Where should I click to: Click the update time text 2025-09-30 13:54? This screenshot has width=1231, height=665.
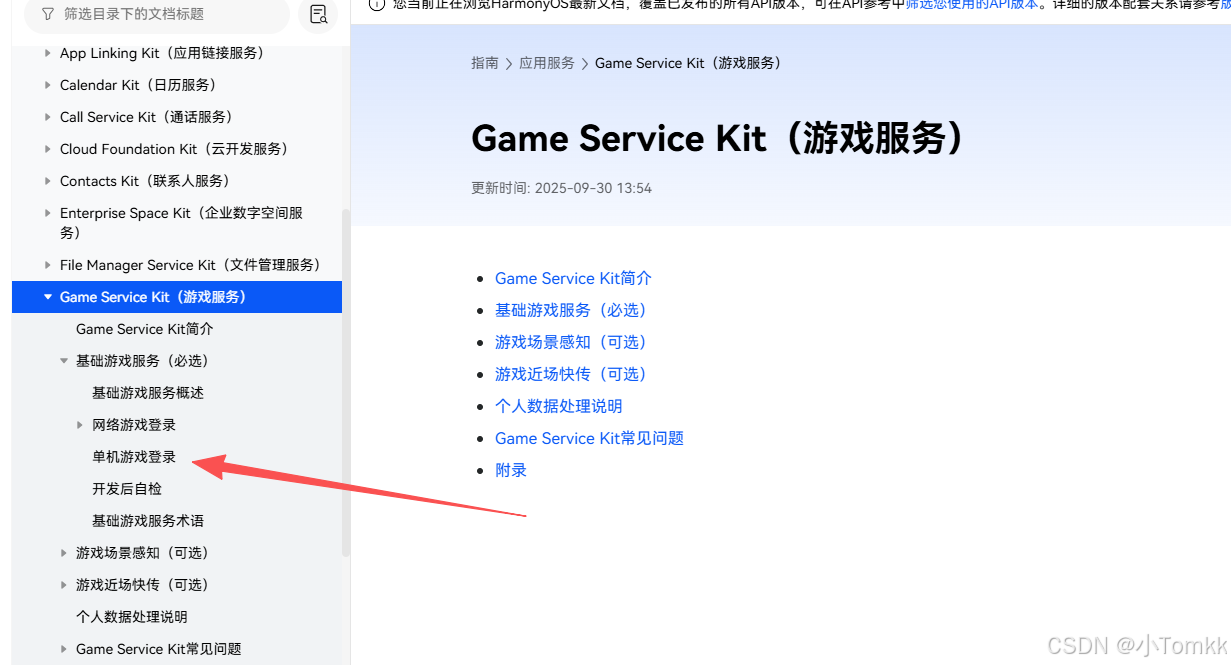(593, 188)
